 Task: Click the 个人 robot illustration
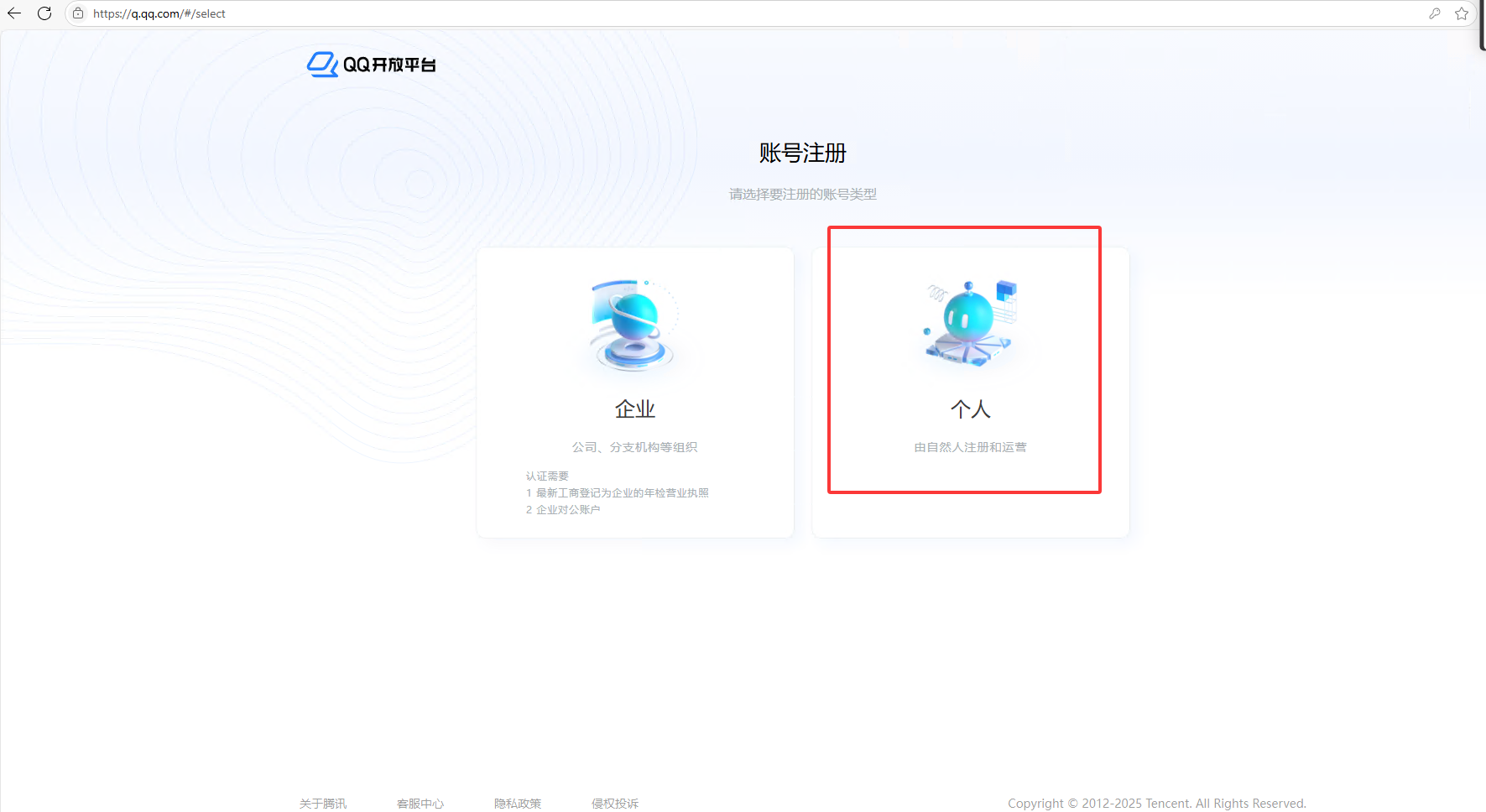tap(971, 324)
